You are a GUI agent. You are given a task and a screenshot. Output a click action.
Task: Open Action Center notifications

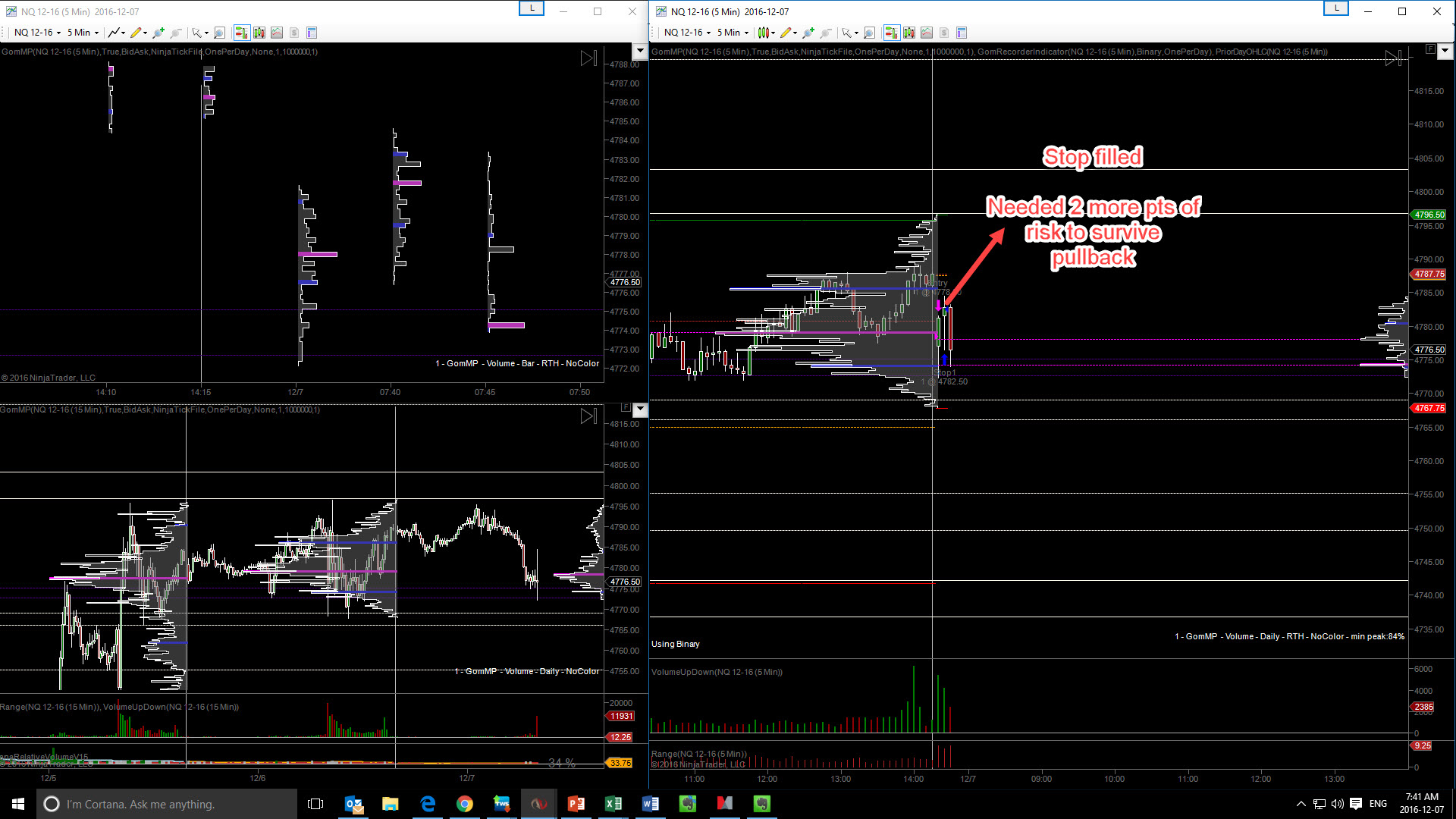[x=1356, y=804]
